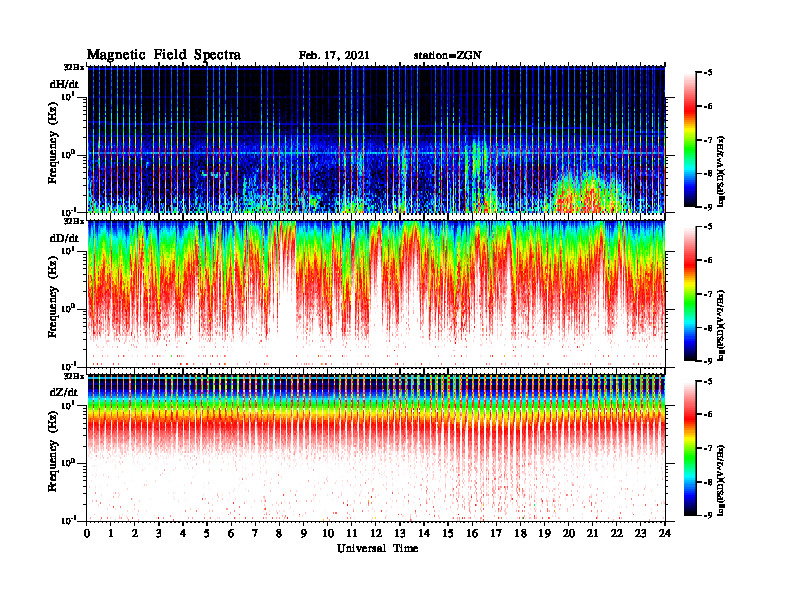
Task: Click hour "10" on the time axis
Action: pyautogui.click(x=328, y=533)
